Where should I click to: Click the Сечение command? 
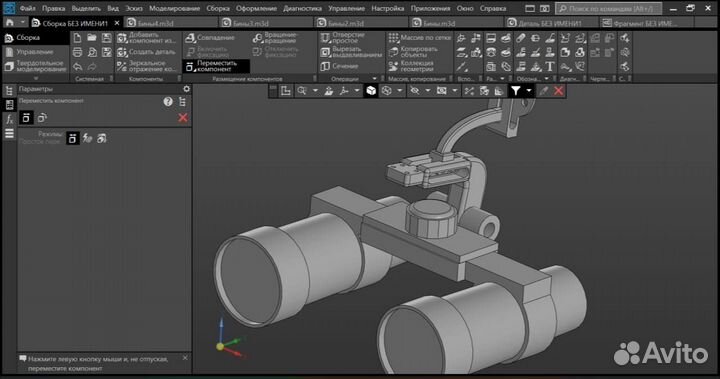coord(340,66)
